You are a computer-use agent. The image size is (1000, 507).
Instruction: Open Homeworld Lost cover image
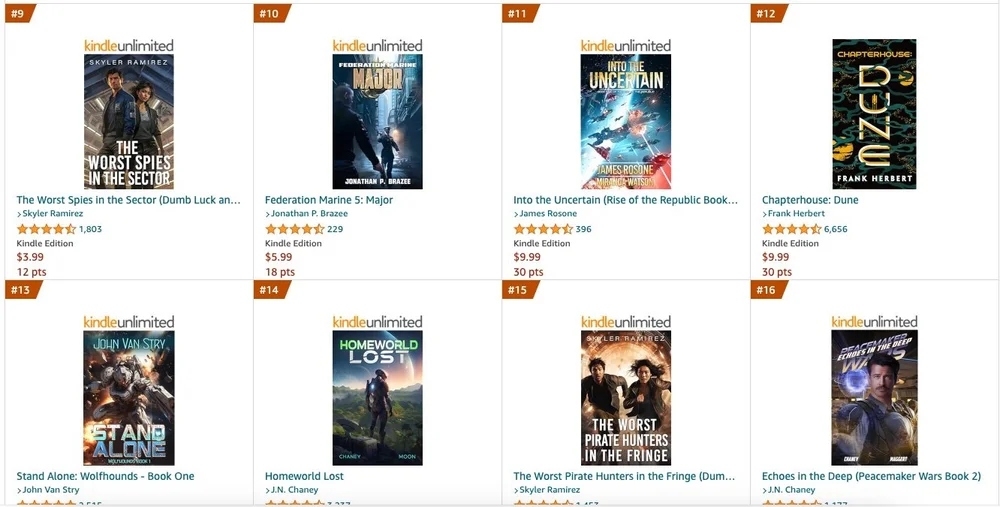[x=377, y=398]
